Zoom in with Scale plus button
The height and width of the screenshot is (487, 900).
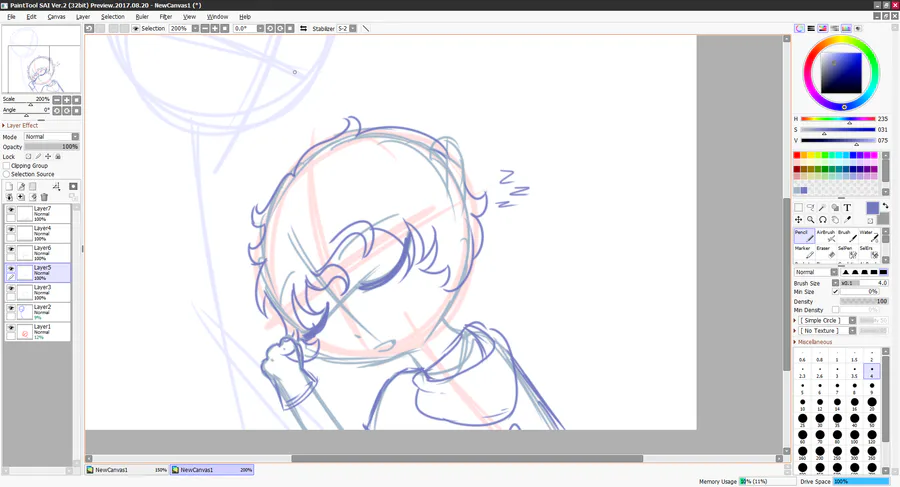point(67,100)
